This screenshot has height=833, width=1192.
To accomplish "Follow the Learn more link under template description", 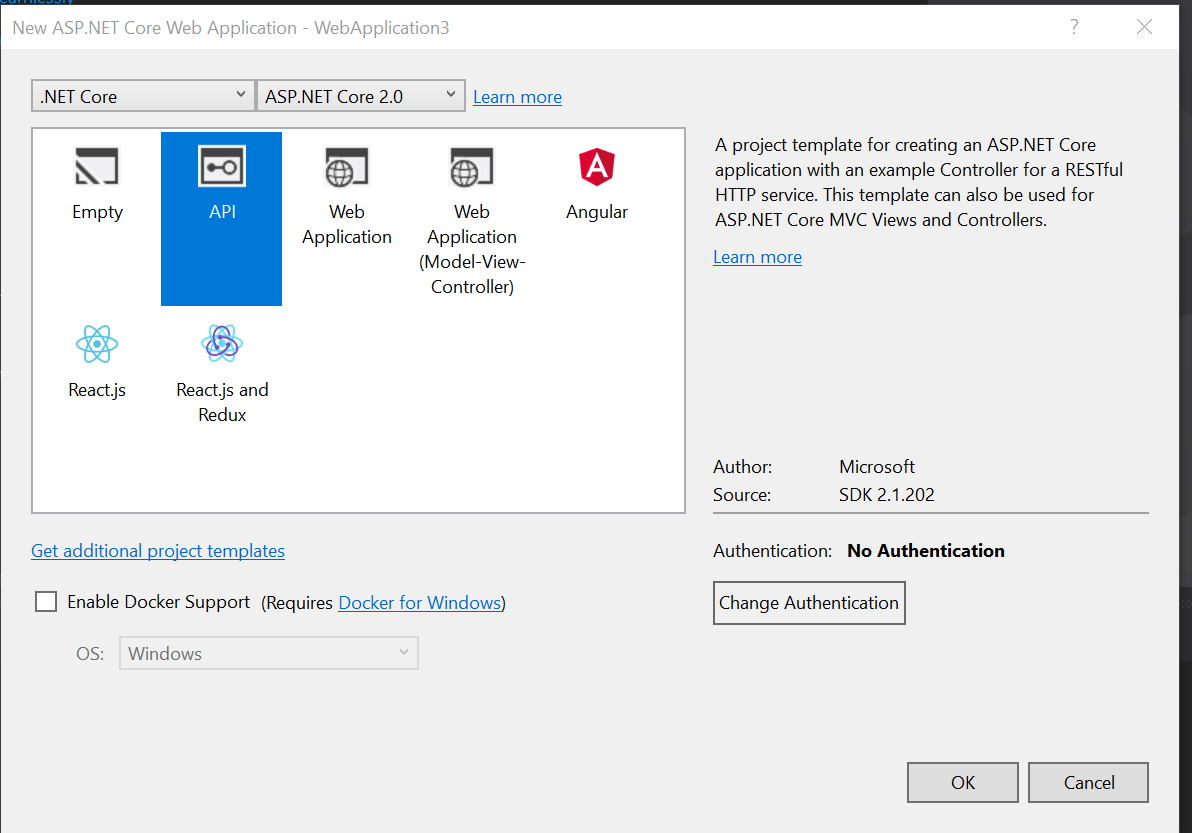I will tap(757, 257).
